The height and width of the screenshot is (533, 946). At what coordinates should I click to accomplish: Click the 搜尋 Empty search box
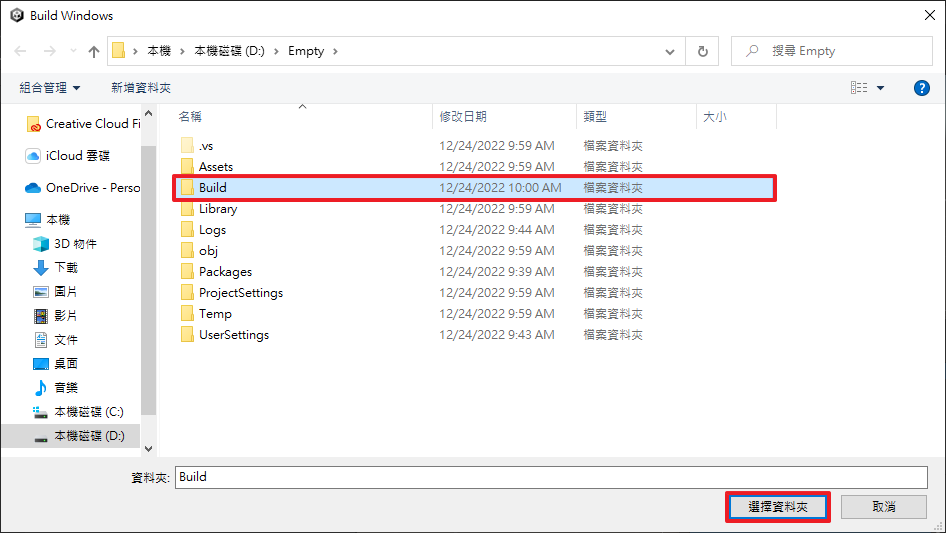pos(831,51)
